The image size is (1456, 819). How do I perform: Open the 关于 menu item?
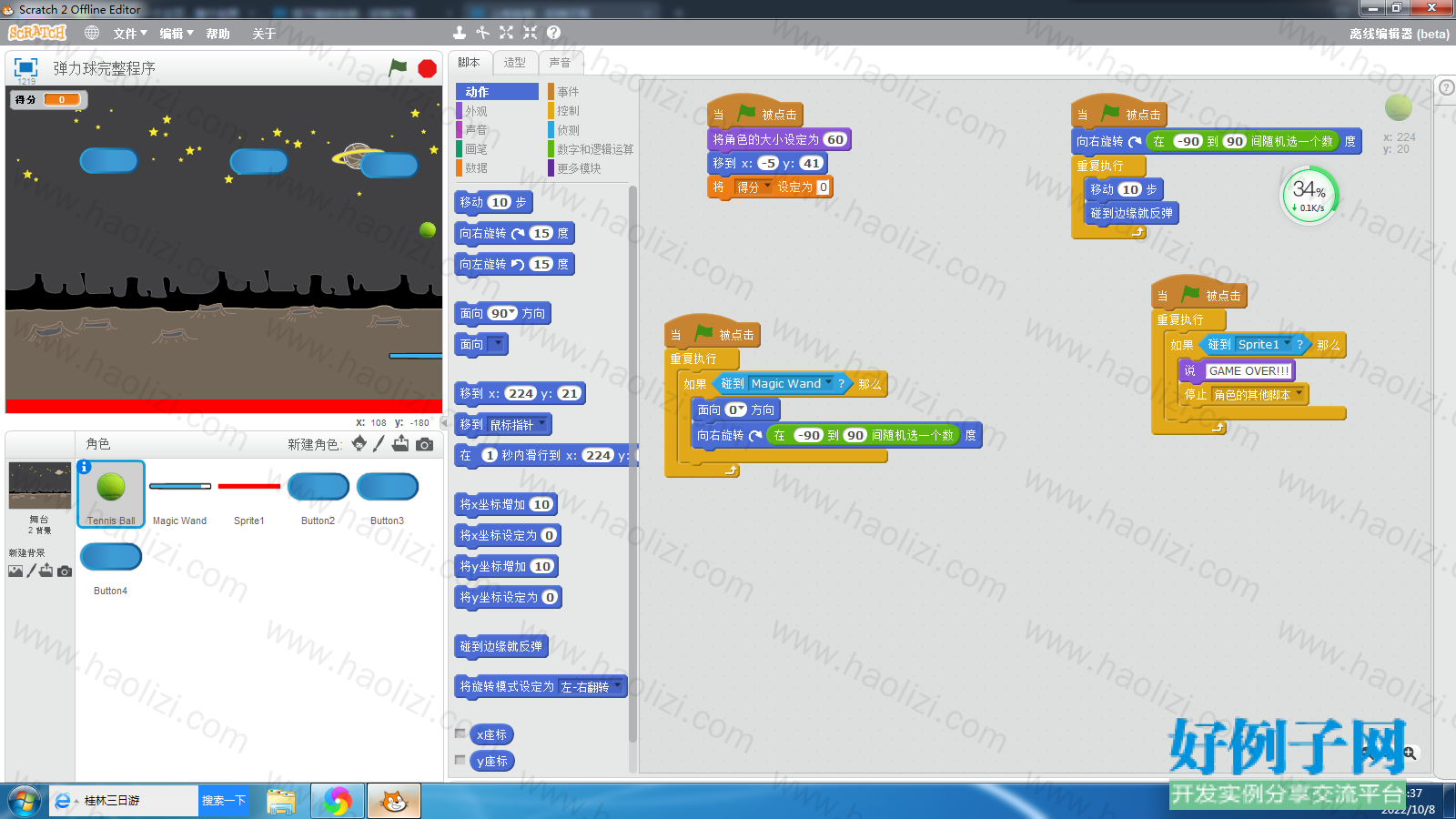(264, 34)
